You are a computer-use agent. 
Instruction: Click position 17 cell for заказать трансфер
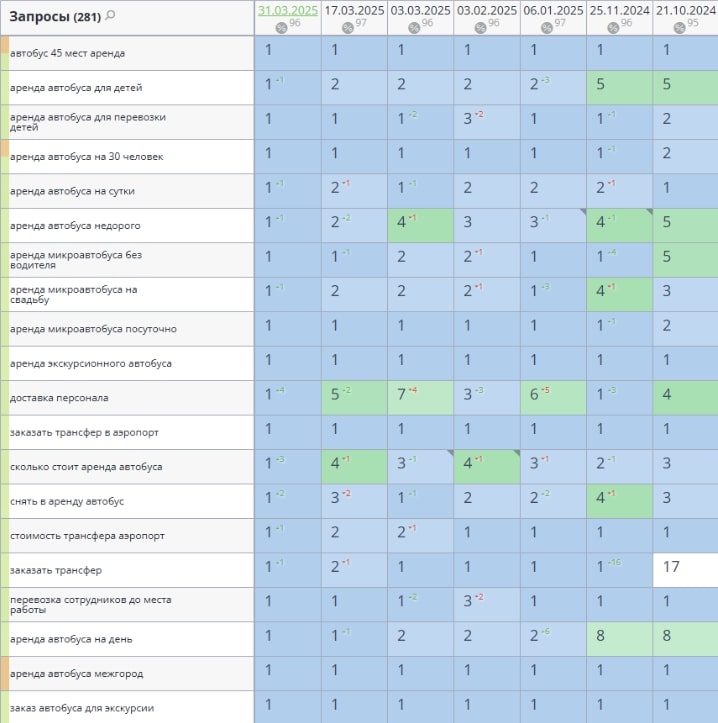click(685, 569)
